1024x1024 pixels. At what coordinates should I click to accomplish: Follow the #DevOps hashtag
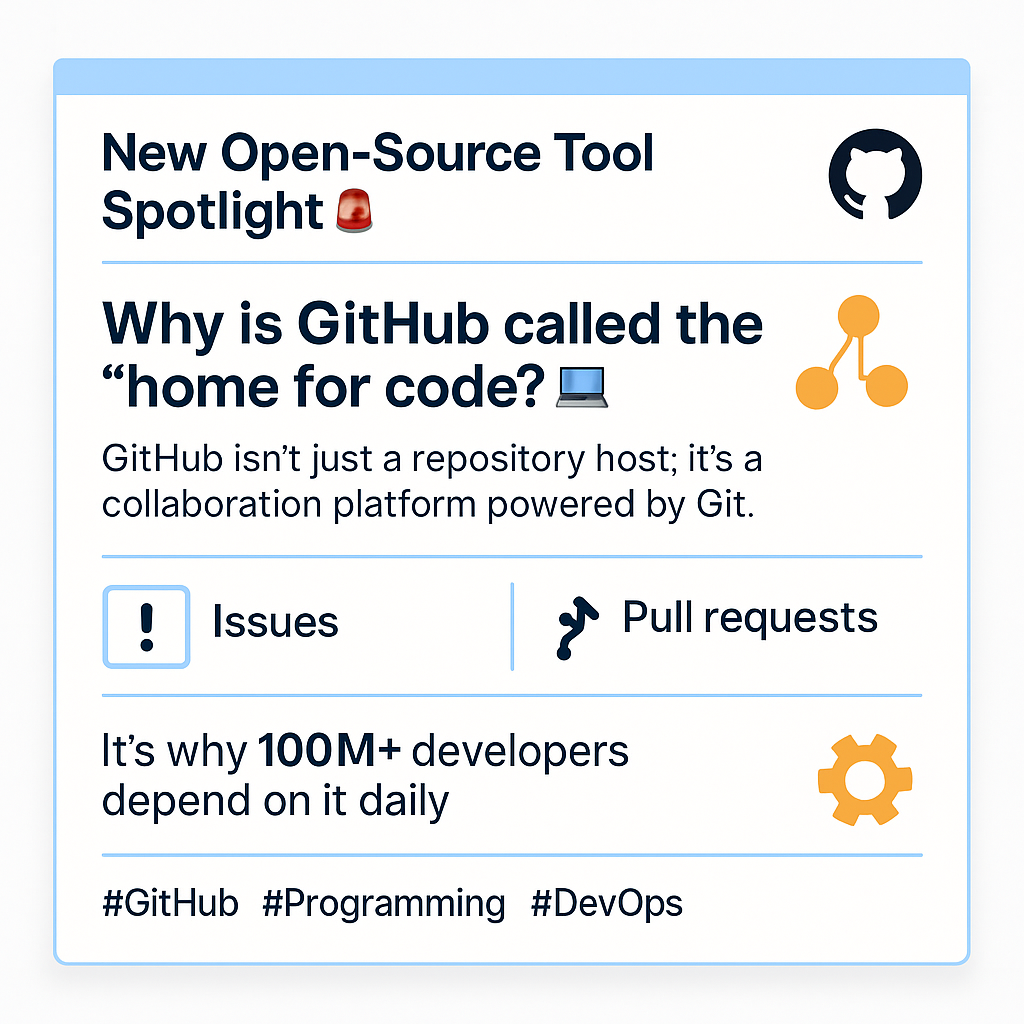(x=606, y=903)
